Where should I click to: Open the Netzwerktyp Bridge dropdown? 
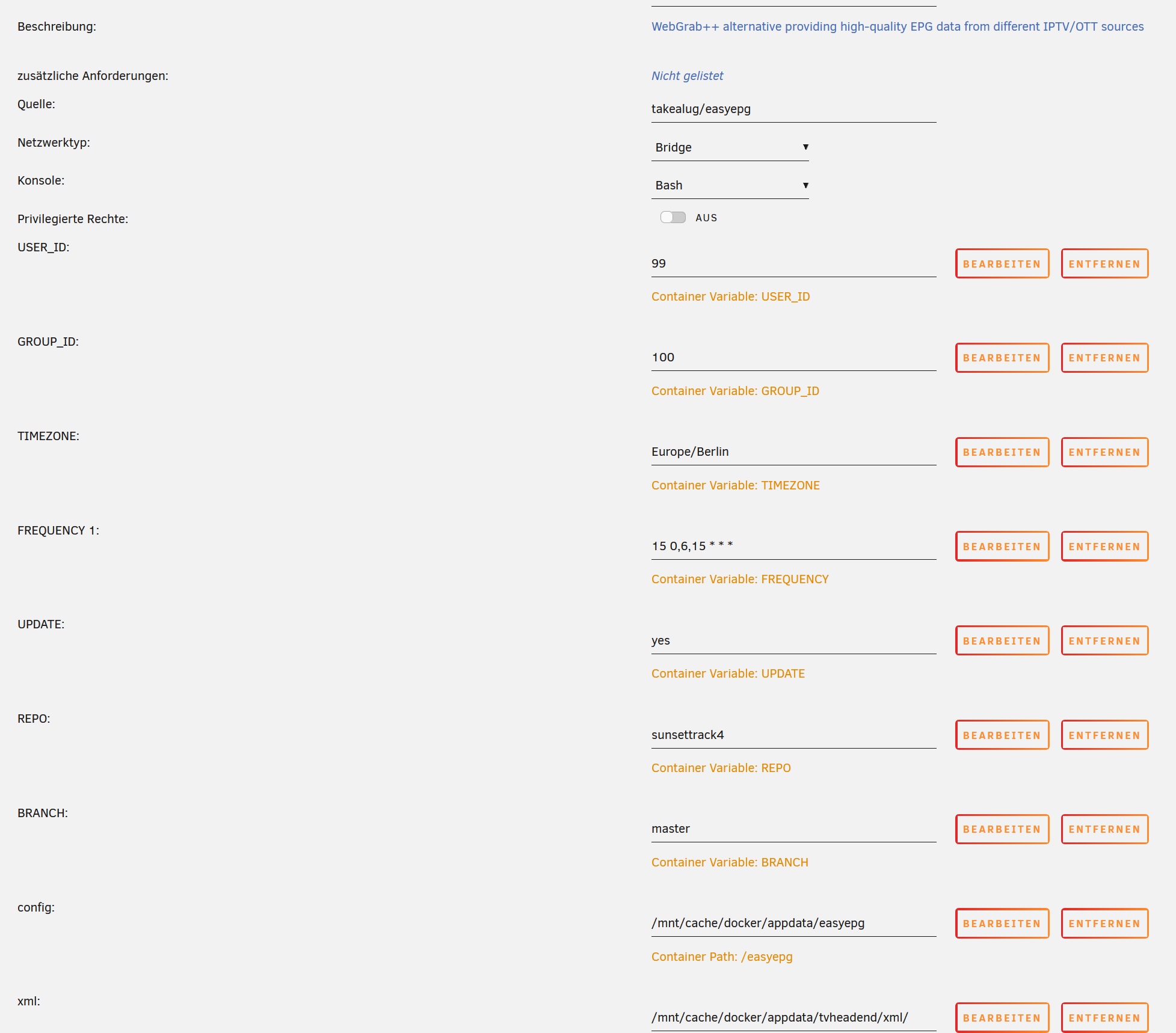(x=730, y=147)
